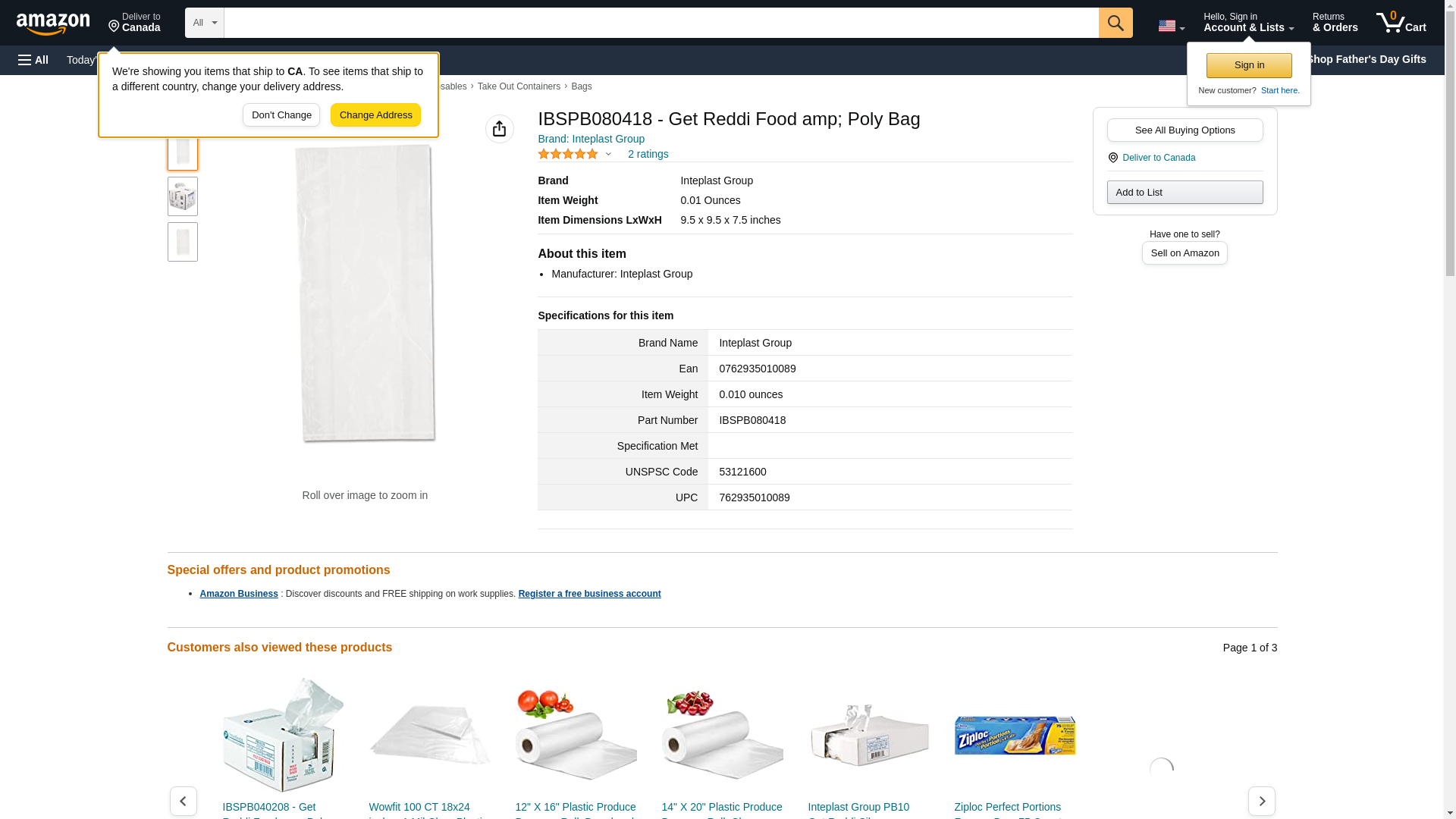Open the 2 ratings link

(648, 154)
